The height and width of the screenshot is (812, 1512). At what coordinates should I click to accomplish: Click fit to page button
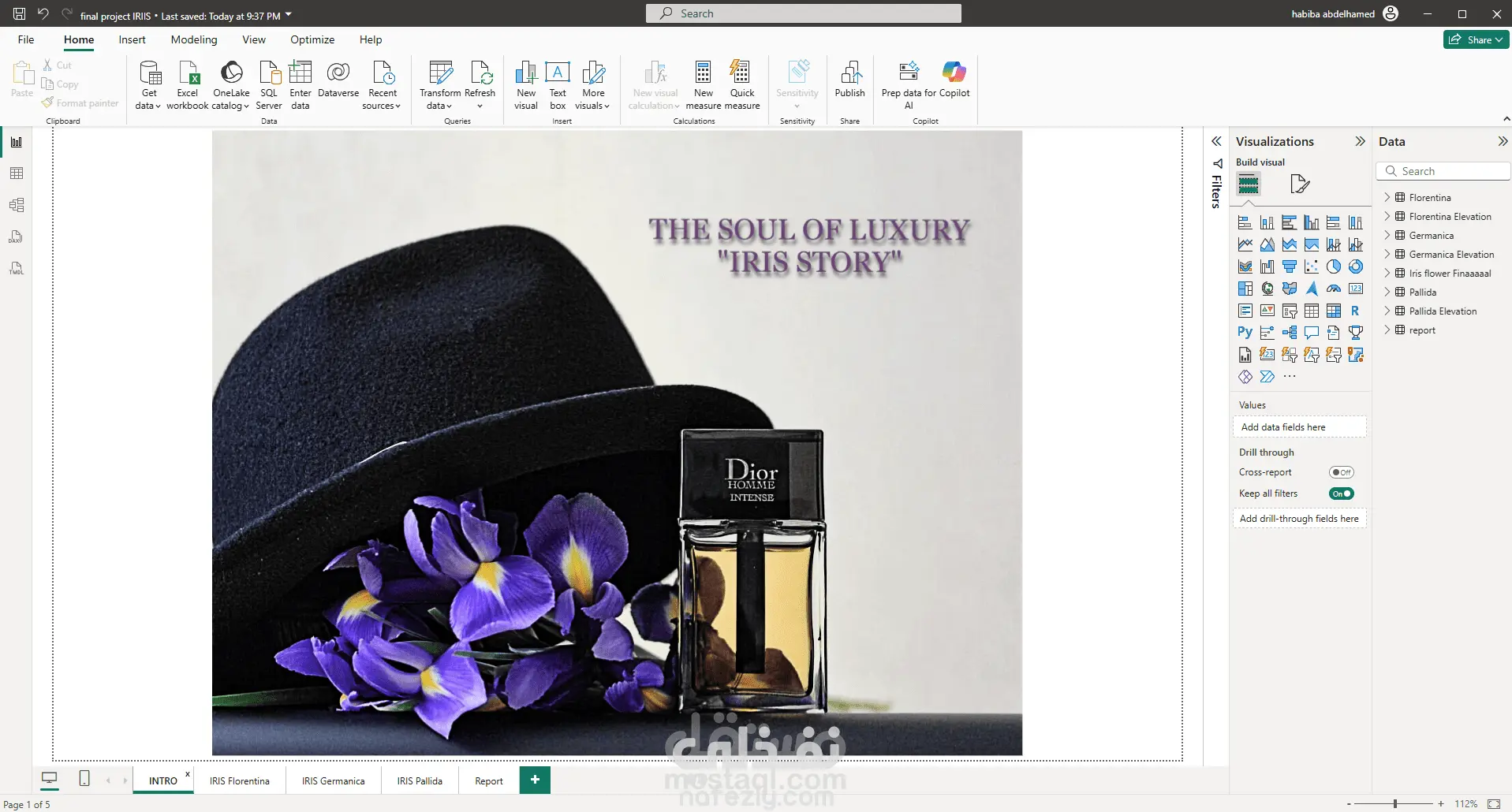coord(1493,803)
